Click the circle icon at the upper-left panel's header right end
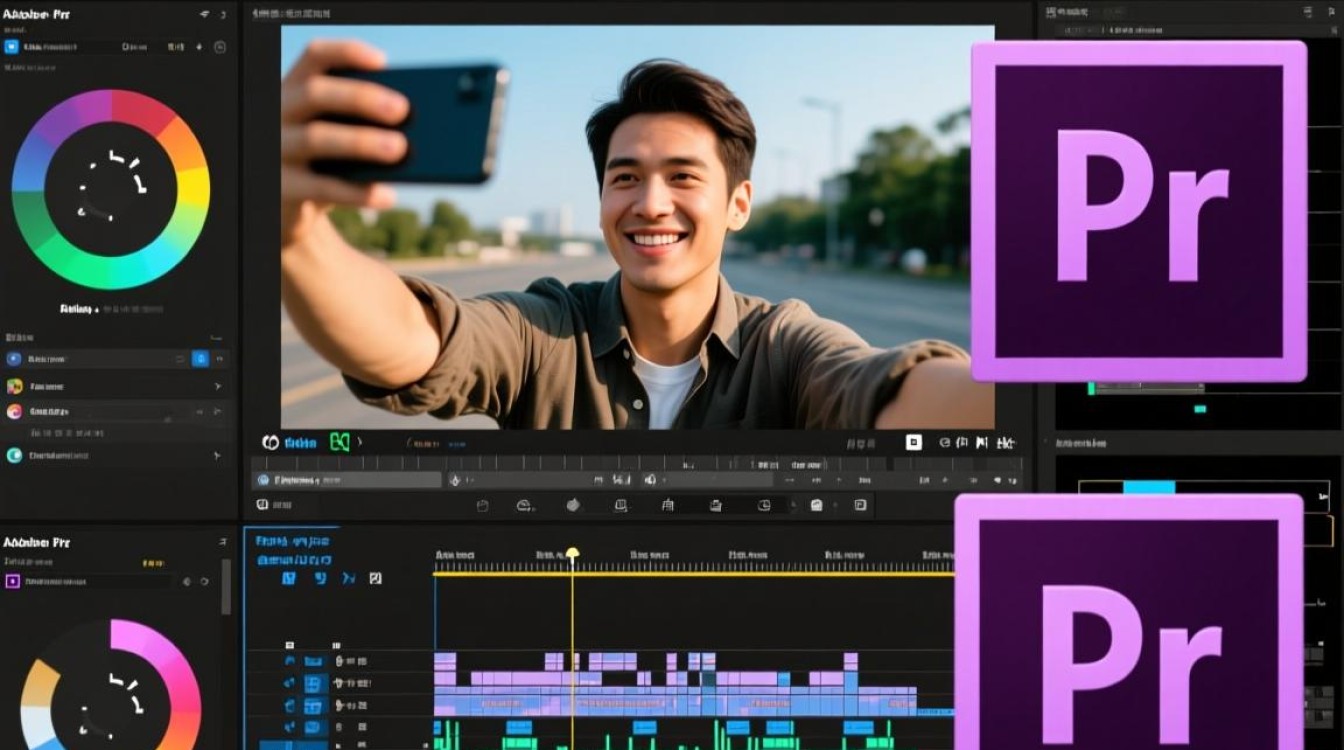Viewport: 1344px width, 750px height. click(x=220, y=47)
